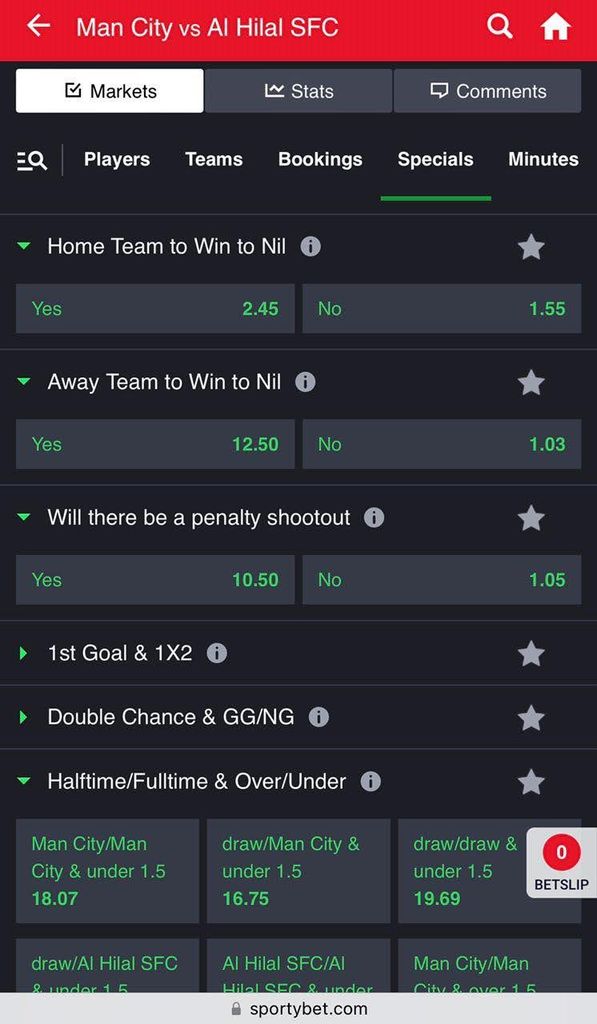Switch to the Stats tab

[299, 90]
